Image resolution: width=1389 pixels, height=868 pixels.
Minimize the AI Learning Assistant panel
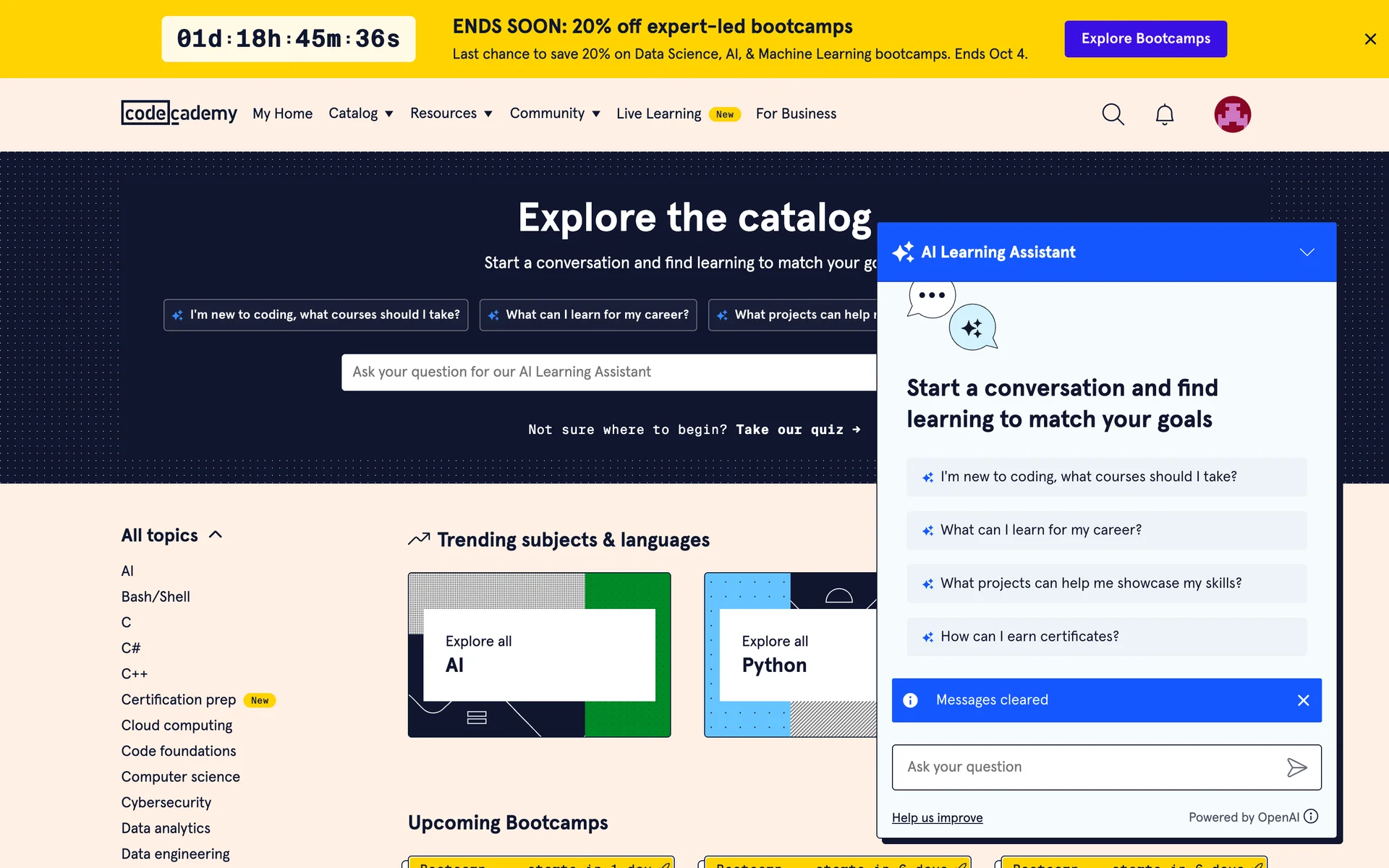(1307, 252)
